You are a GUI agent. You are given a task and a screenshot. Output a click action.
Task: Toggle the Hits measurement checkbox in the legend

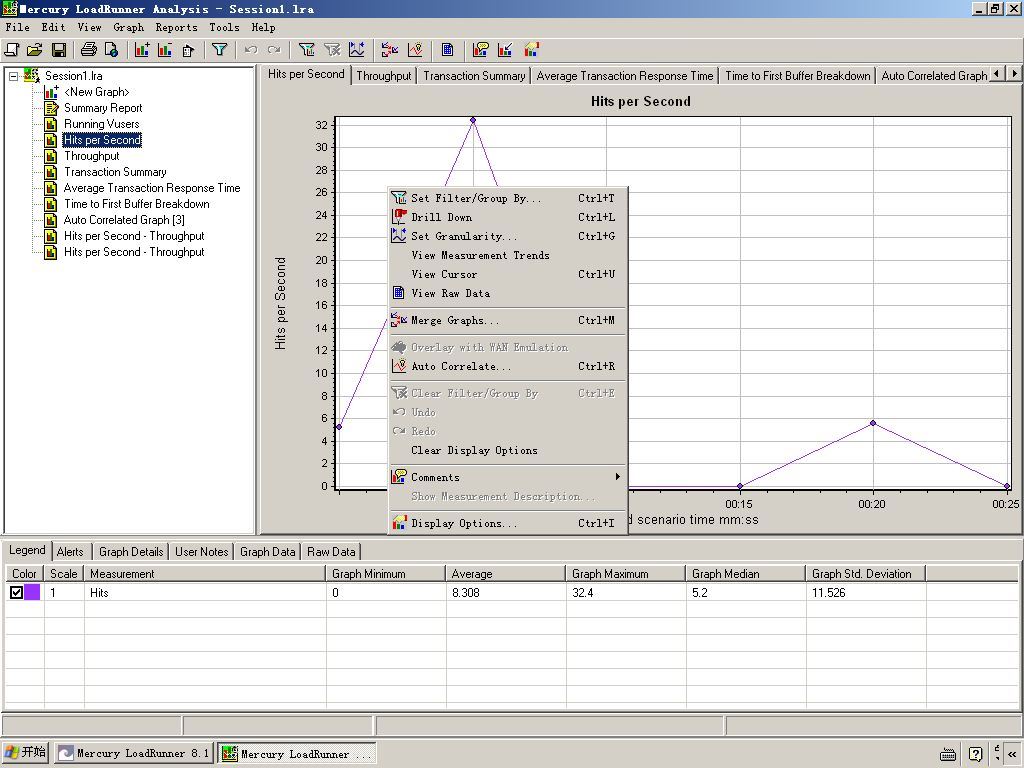pos(16,592)
